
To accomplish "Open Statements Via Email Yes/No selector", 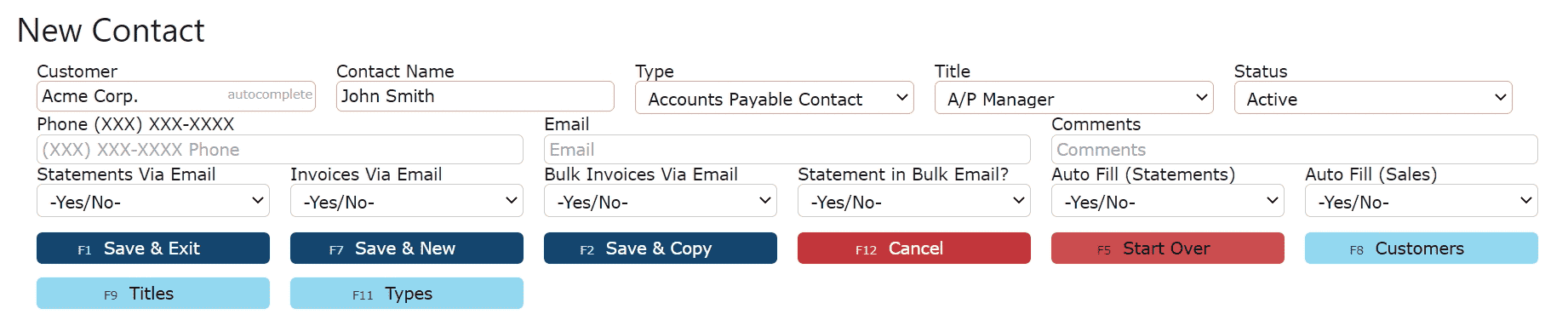I will (153, 201).
